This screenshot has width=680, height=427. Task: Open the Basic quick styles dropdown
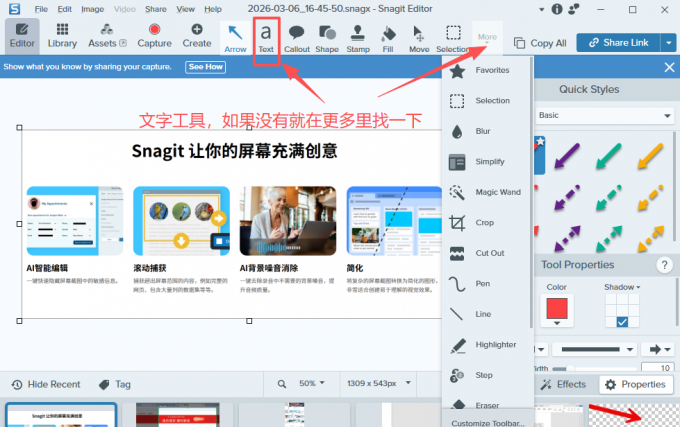[605, 116]
